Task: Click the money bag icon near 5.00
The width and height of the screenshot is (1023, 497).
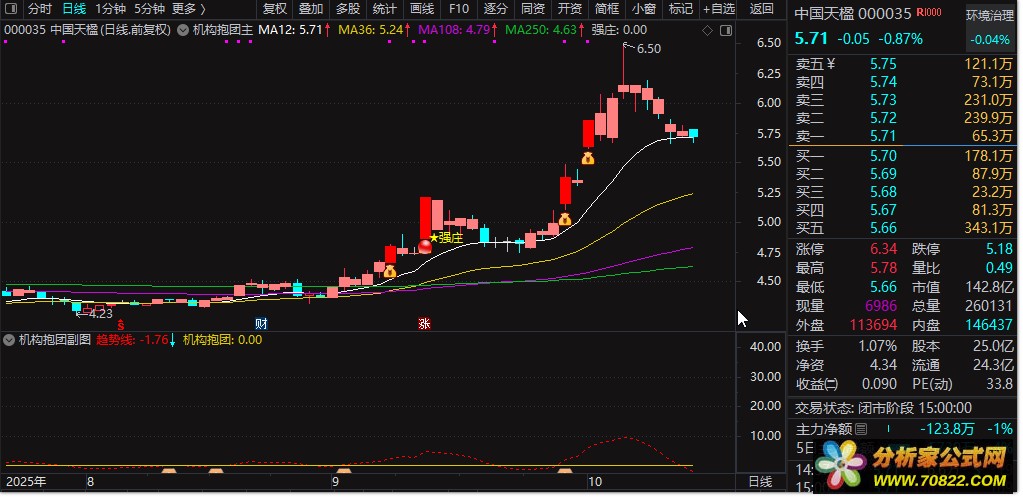Action: coord(564,219)
